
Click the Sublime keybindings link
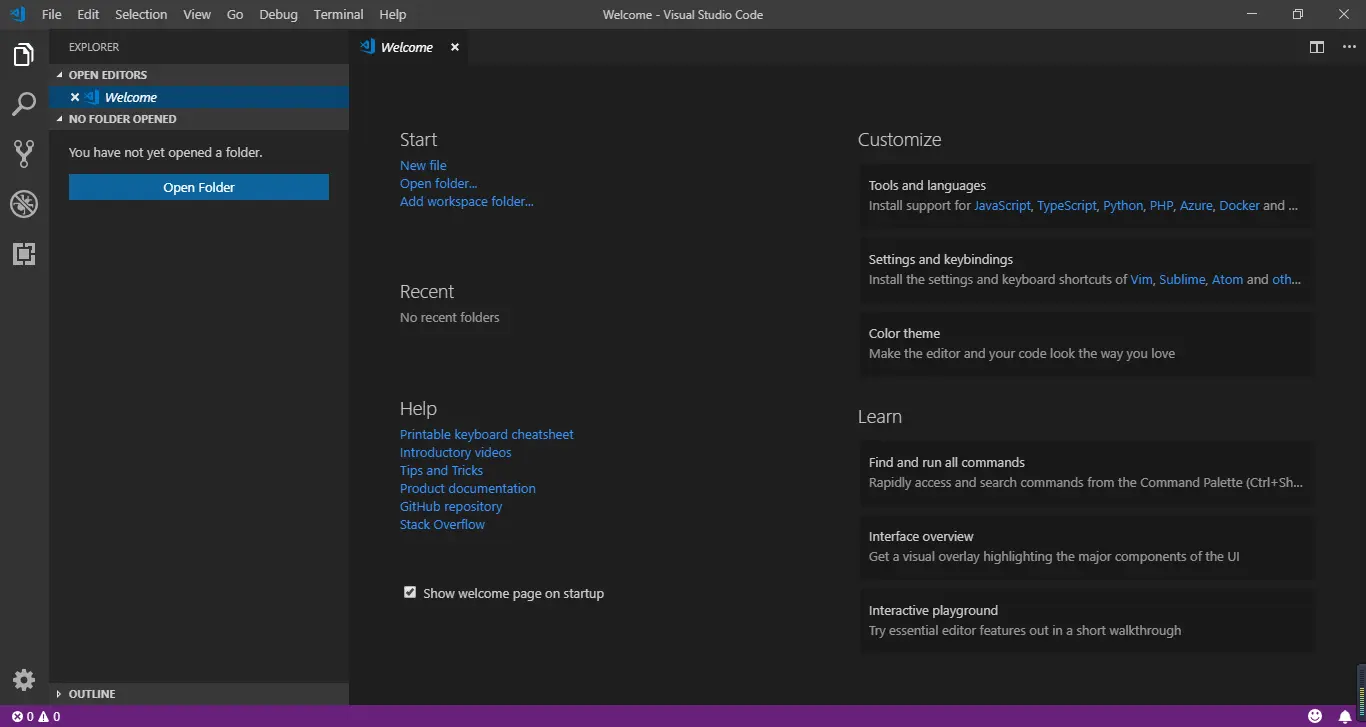pos(1182,279)
